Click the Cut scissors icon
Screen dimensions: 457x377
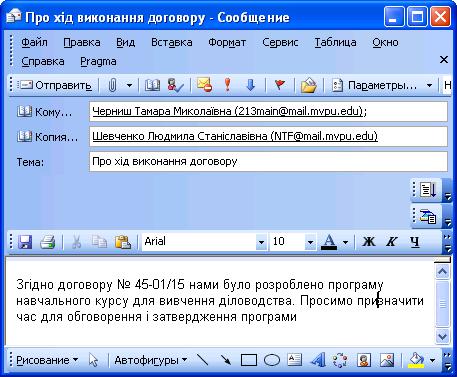(77, 242)
